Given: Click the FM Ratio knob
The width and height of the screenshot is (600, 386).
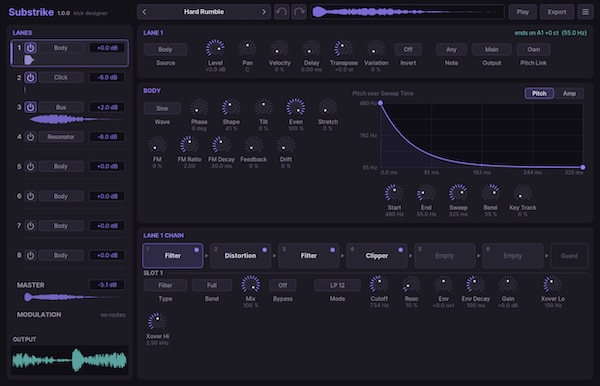Looking at the screenshot, I should pos(189,145).
